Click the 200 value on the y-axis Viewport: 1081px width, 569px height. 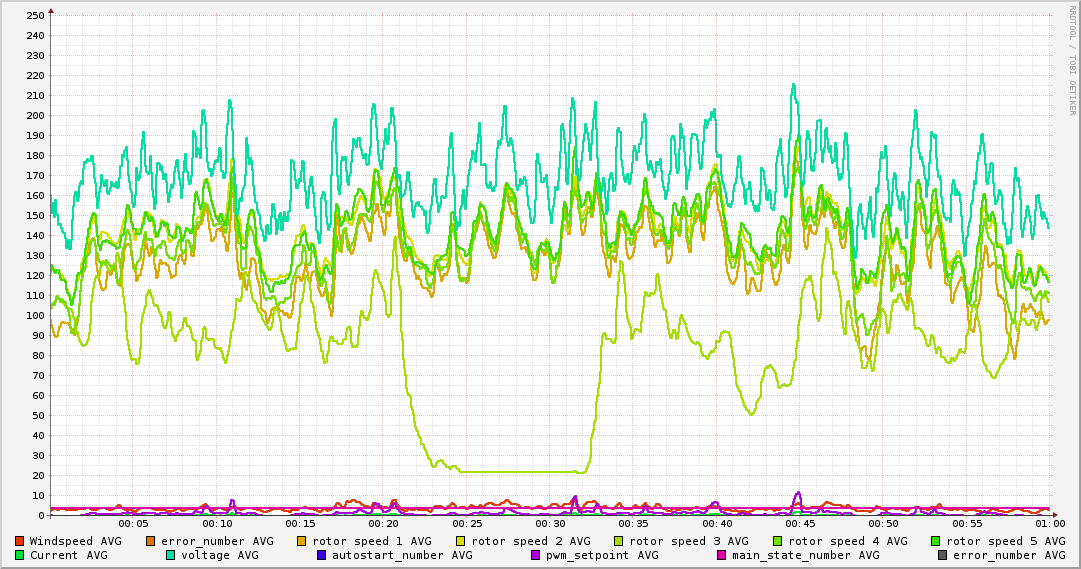coord(35,115)
